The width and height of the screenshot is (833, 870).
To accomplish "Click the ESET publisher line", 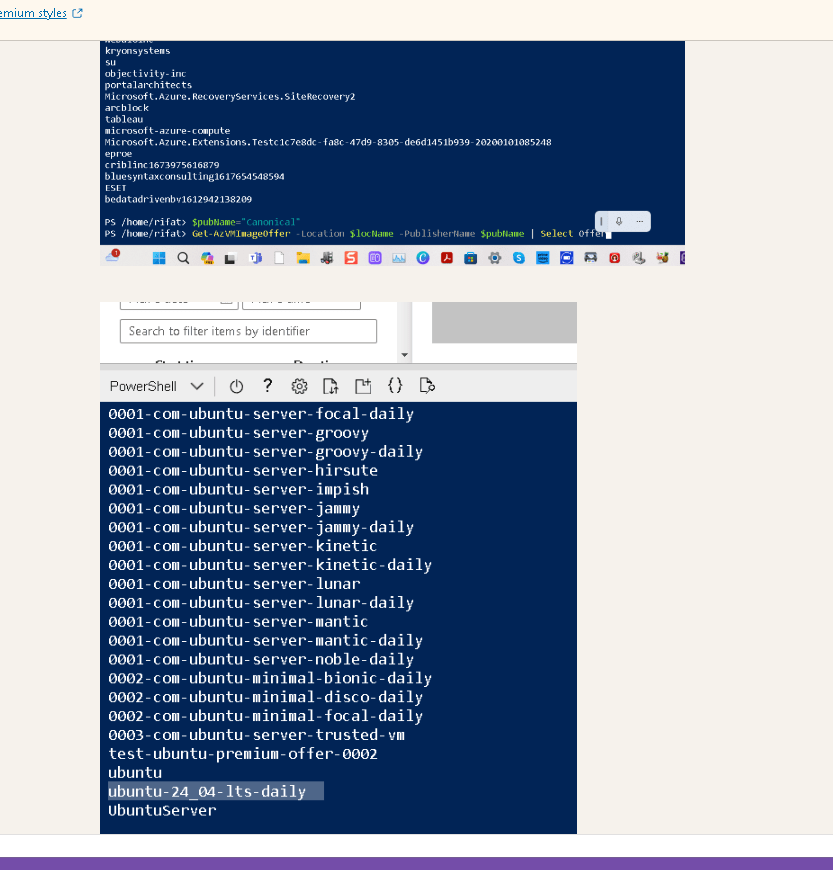I will 115,188.
